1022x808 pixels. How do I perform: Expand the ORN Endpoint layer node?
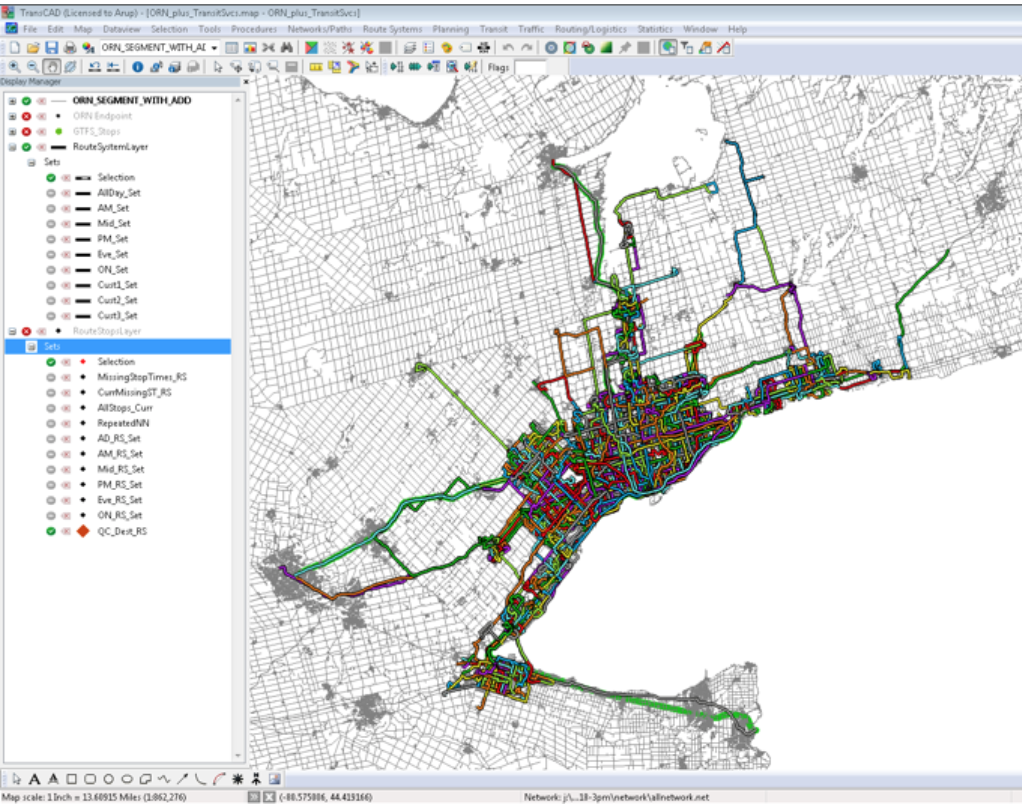point(12,116)
